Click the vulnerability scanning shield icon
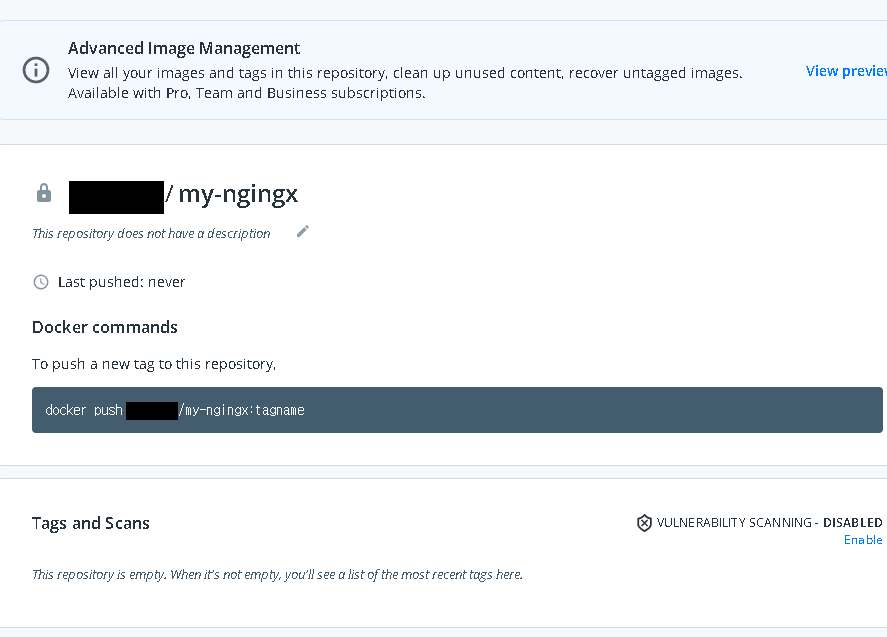Screen dimensions: 887x637 point(644,523)
